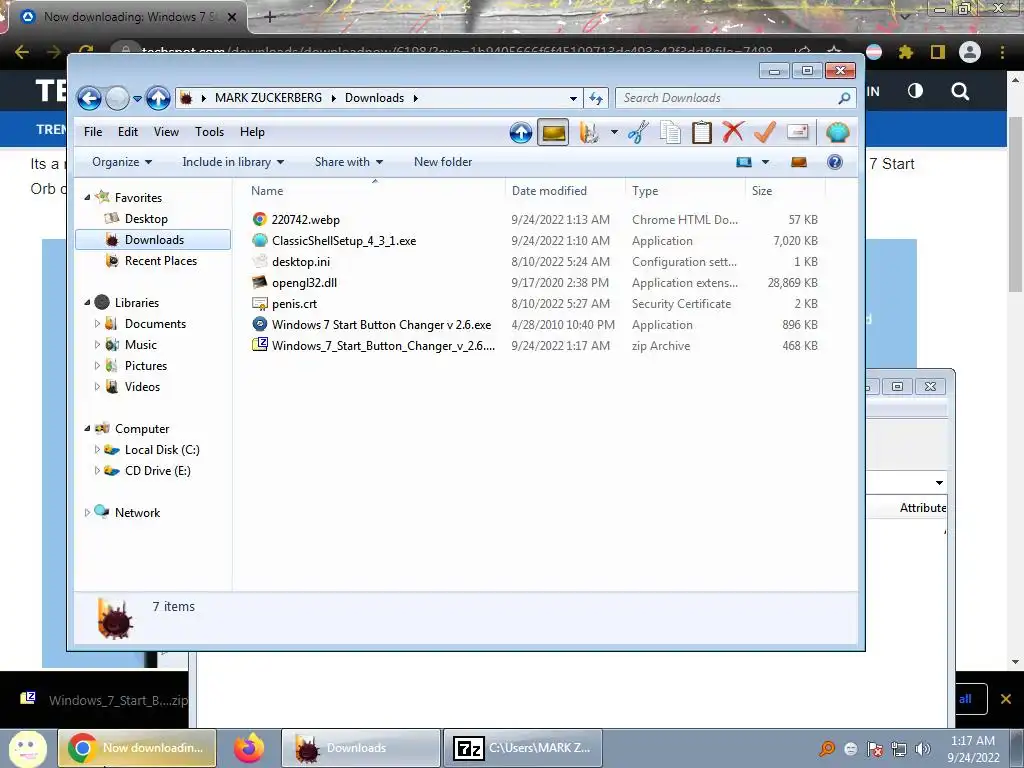Select Downloads in the navigation pane
The width and height of the screenshot is (1024, 768).
coord(154,240)
